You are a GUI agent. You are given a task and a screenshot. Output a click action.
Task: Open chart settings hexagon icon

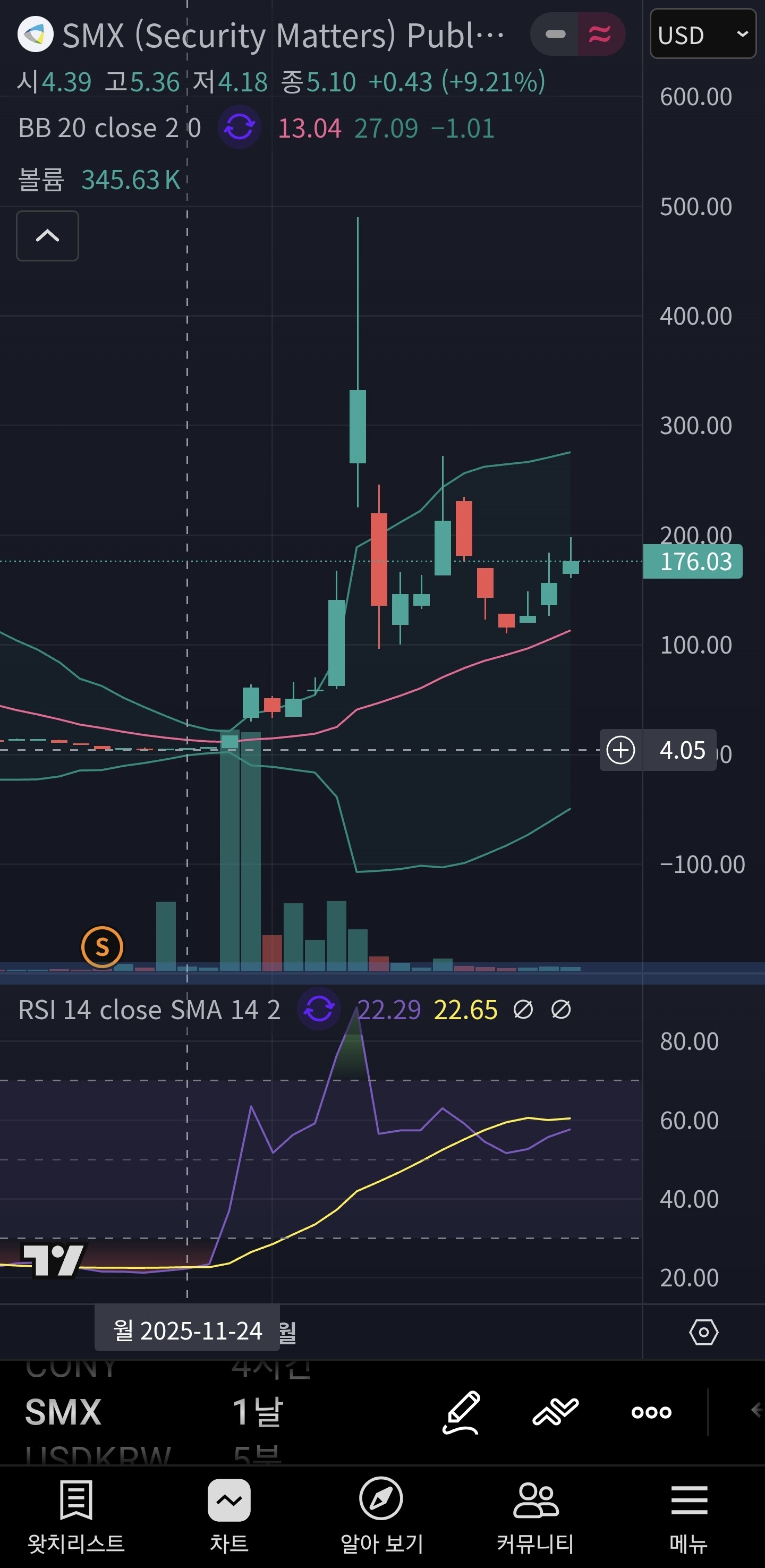pyautogui.click(x=703, y=1332)
